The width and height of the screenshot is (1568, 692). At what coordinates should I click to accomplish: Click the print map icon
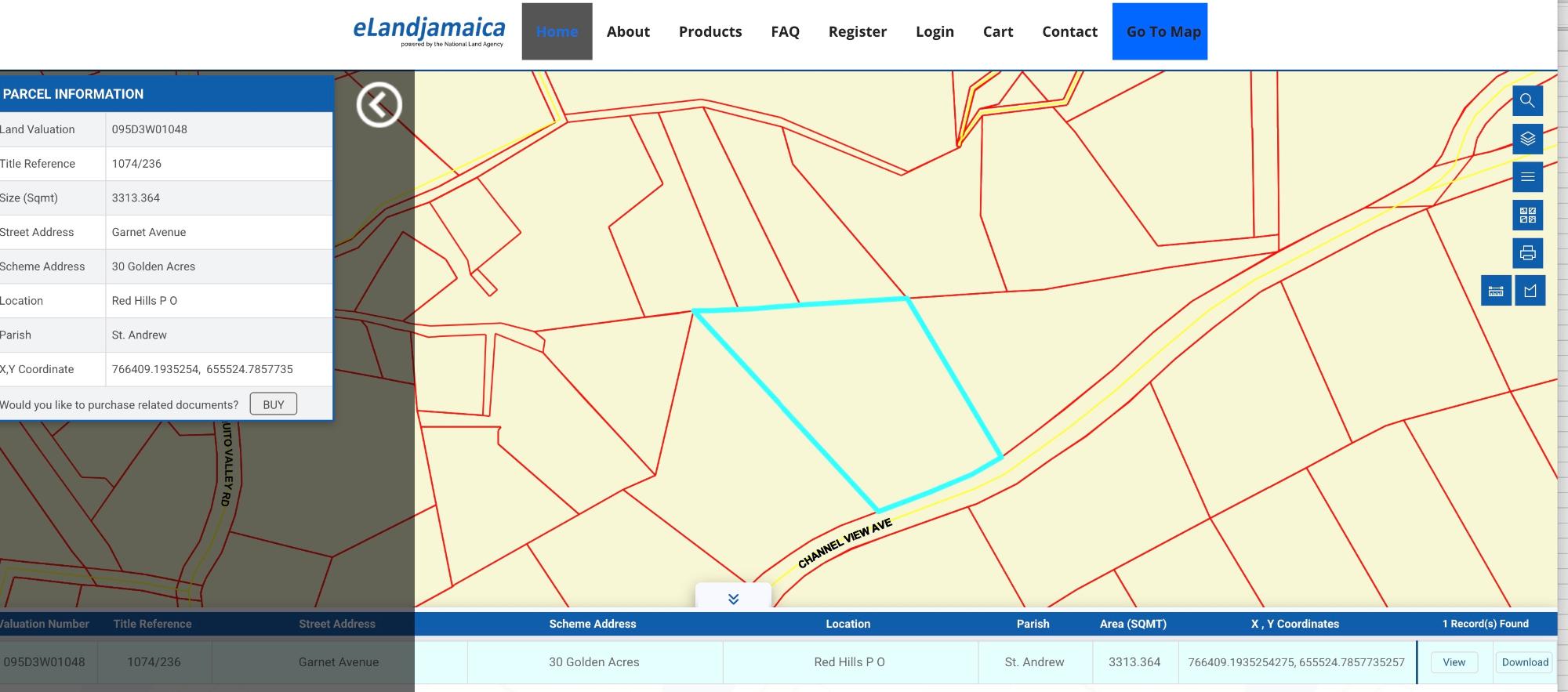point(1527,253)
